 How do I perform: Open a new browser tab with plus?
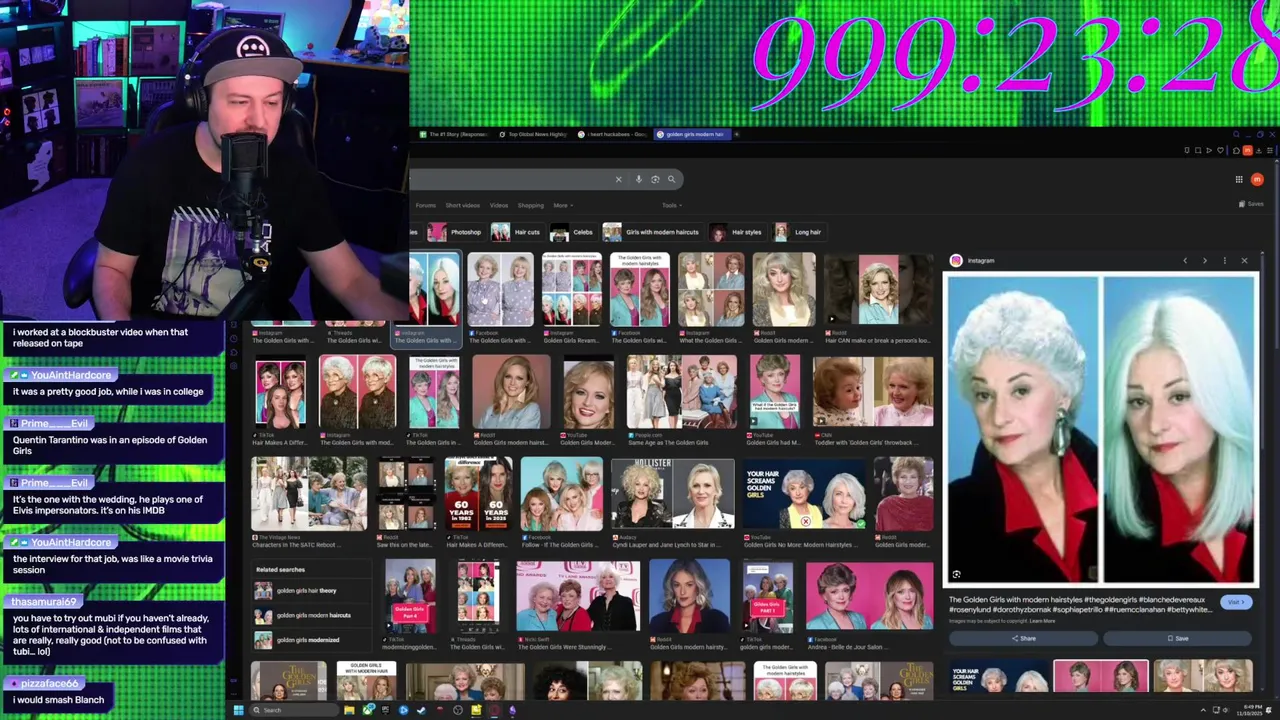coord(737,134)
